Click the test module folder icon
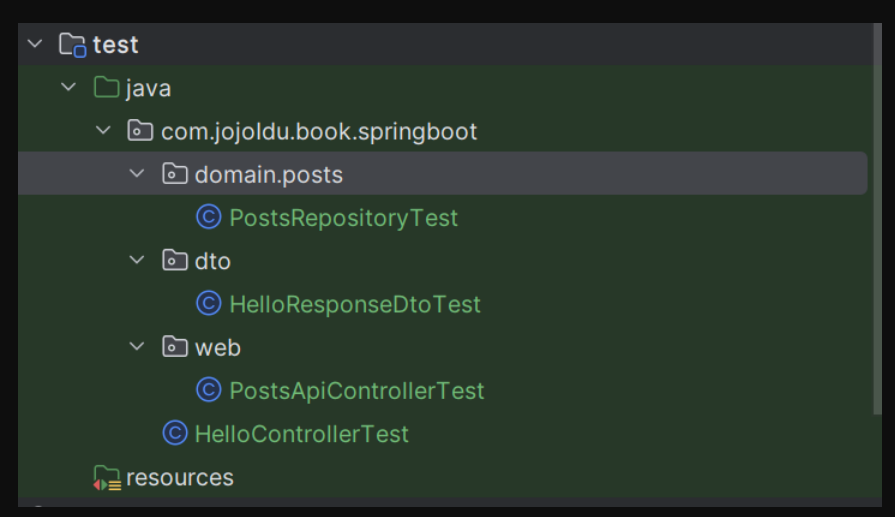Viewport: 895px width, 517px height. 72,45
